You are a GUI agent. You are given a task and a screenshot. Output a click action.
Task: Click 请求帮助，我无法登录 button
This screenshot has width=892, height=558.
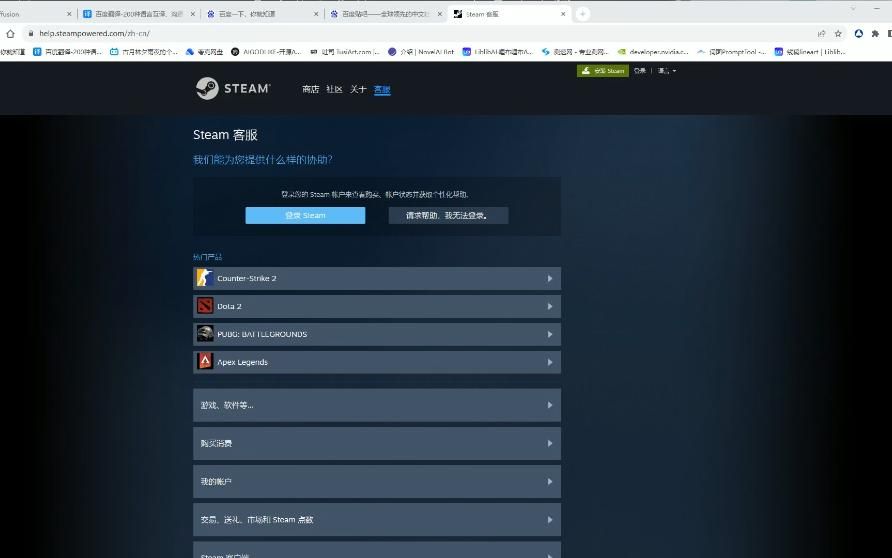click(x=448, y=215)
